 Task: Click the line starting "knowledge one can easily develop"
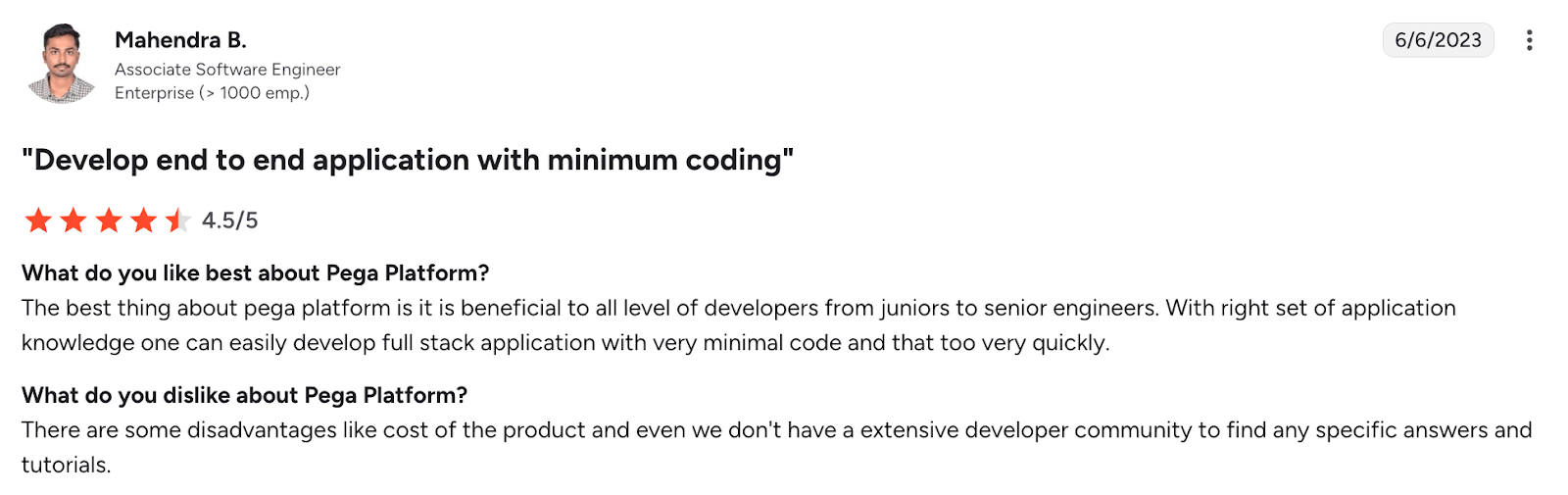click(x=565, y=343)
